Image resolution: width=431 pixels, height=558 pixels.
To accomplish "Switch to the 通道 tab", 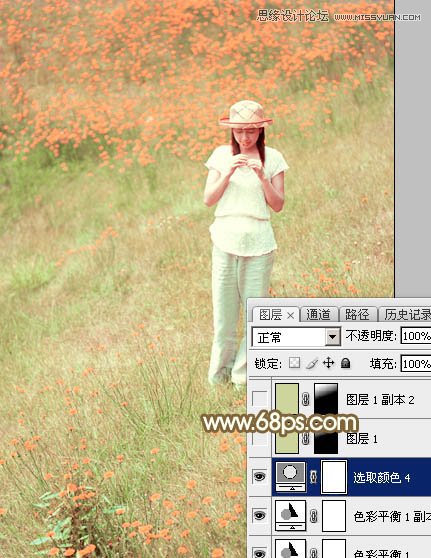I will tap(318, 315).
